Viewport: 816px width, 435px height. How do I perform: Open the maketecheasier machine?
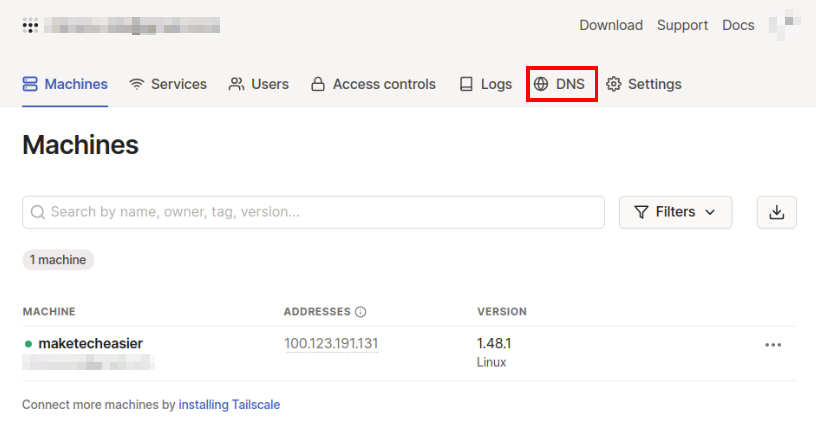(91, 343)
